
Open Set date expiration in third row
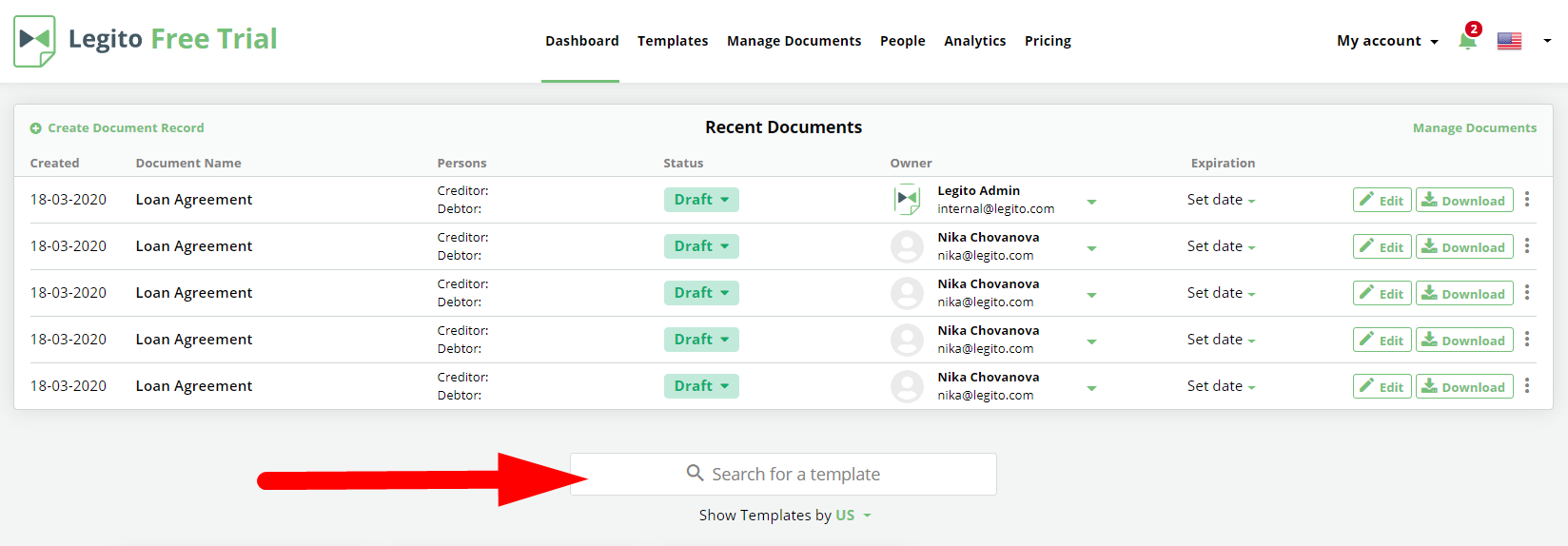coord(1221,293)
